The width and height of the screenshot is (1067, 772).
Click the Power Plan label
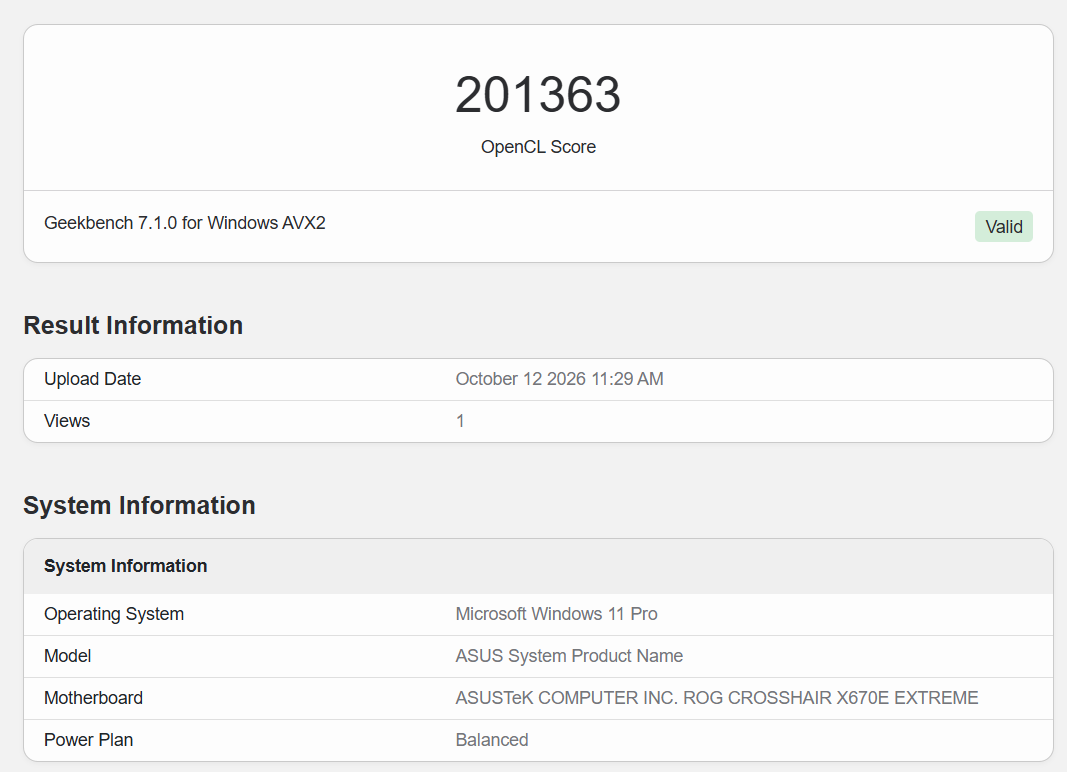point(88,740)
